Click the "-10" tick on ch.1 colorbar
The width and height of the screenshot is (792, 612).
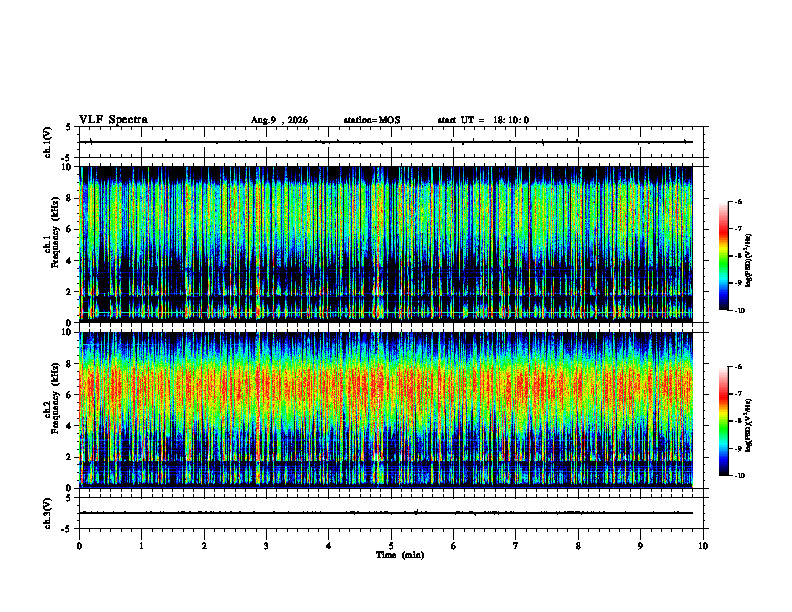[x=740, y=311]
